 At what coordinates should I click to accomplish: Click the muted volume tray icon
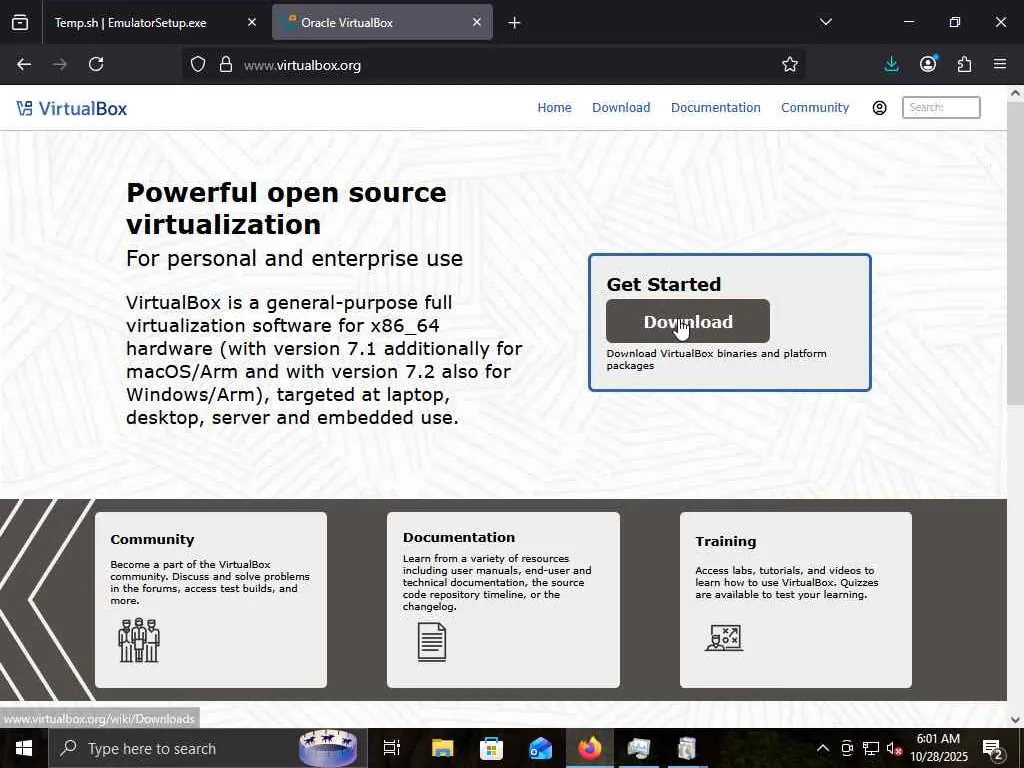(894, 748)
